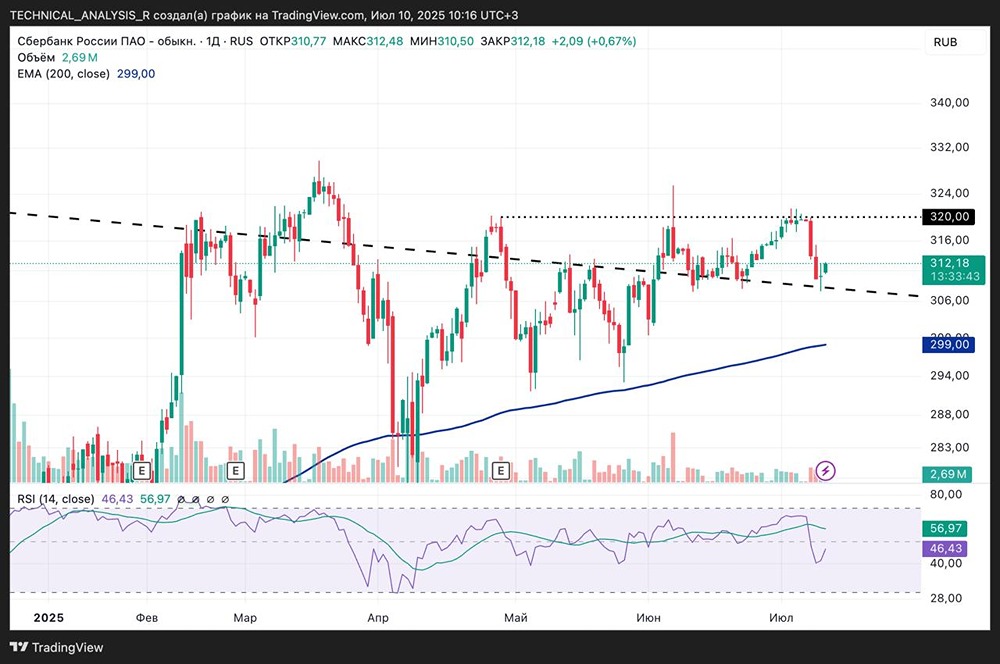Click the 340,00 price axis tick
Image resolution: width=1000 pixels, height=664 pixels.
pyautogui.click(x=950, y=103)
